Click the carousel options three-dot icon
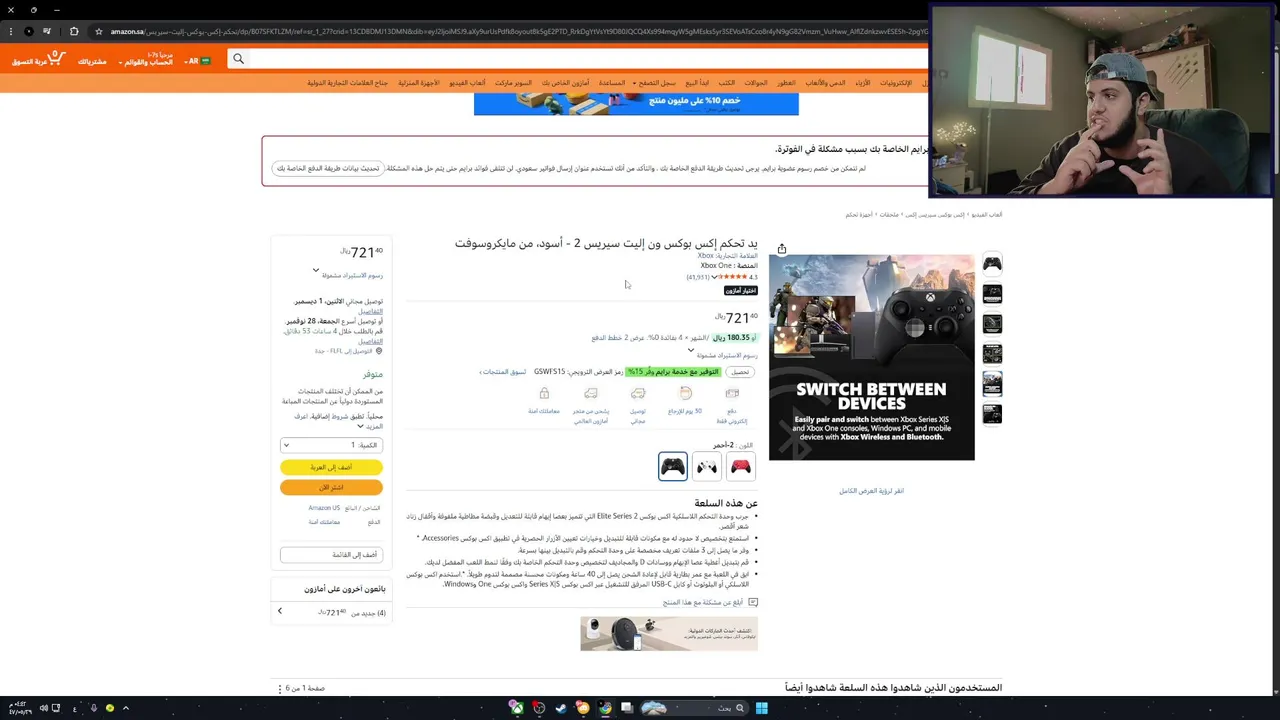This screenshot has height=720, width=1280. 279,689
